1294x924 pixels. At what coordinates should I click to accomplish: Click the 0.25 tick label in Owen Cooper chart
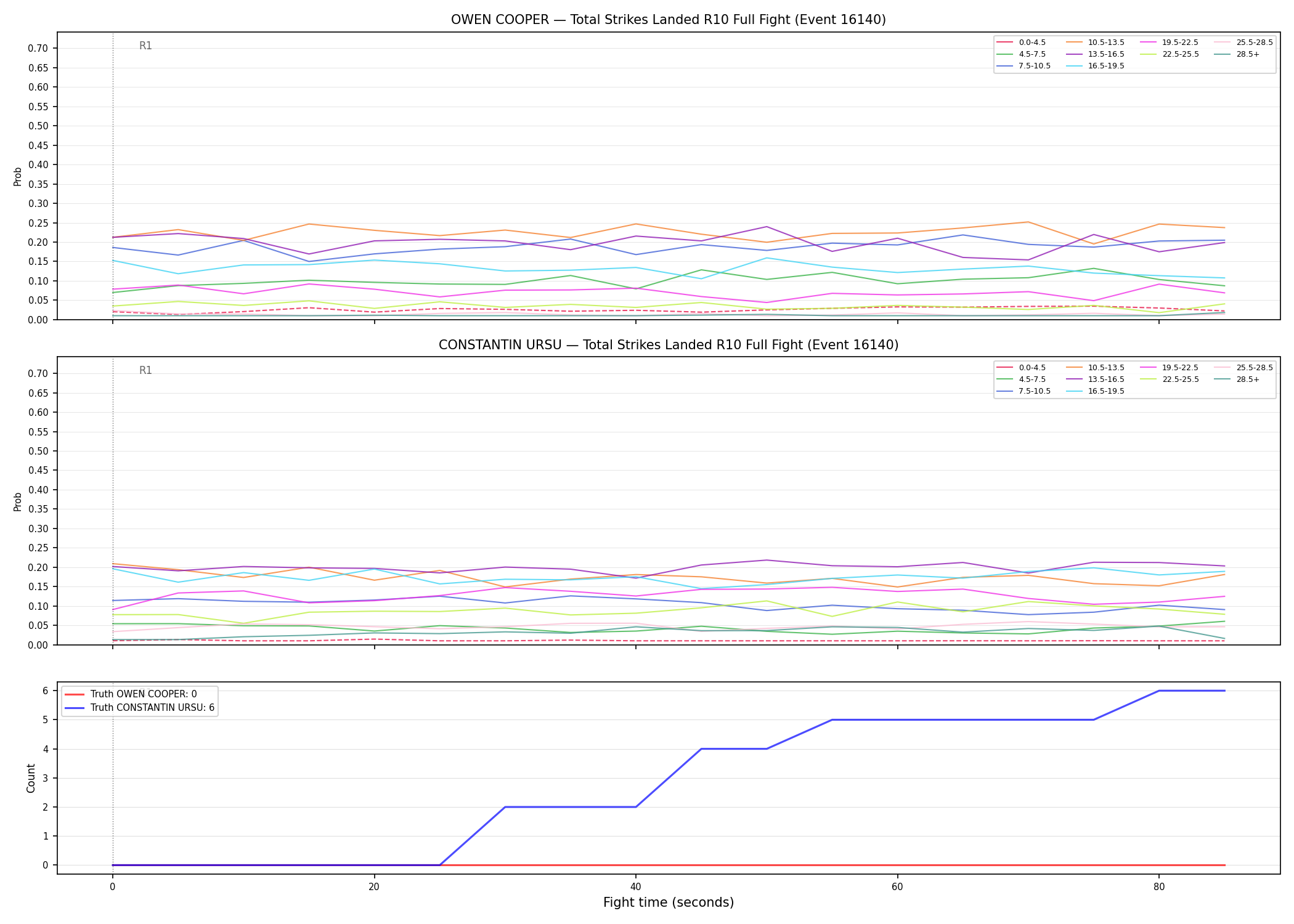coord(38,223)
